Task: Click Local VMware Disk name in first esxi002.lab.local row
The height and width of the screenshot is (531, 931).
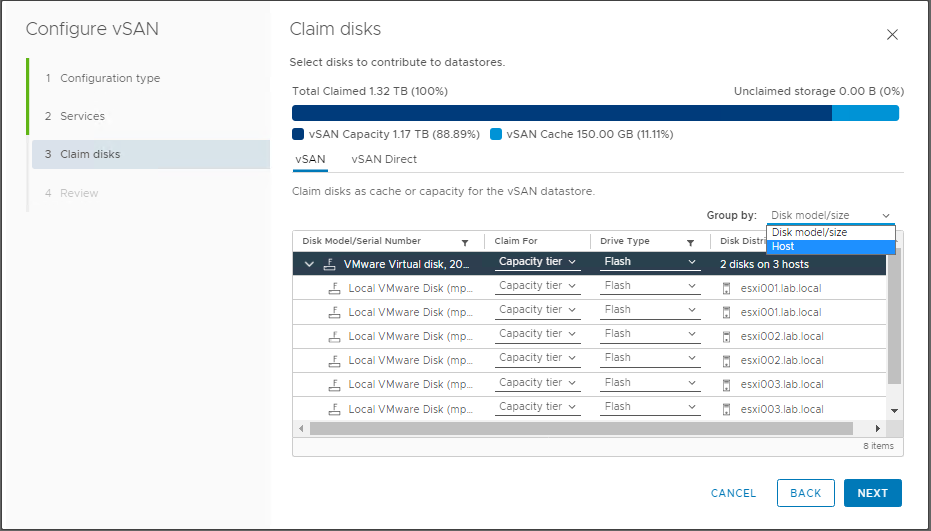Action: (x=410, y=337)
